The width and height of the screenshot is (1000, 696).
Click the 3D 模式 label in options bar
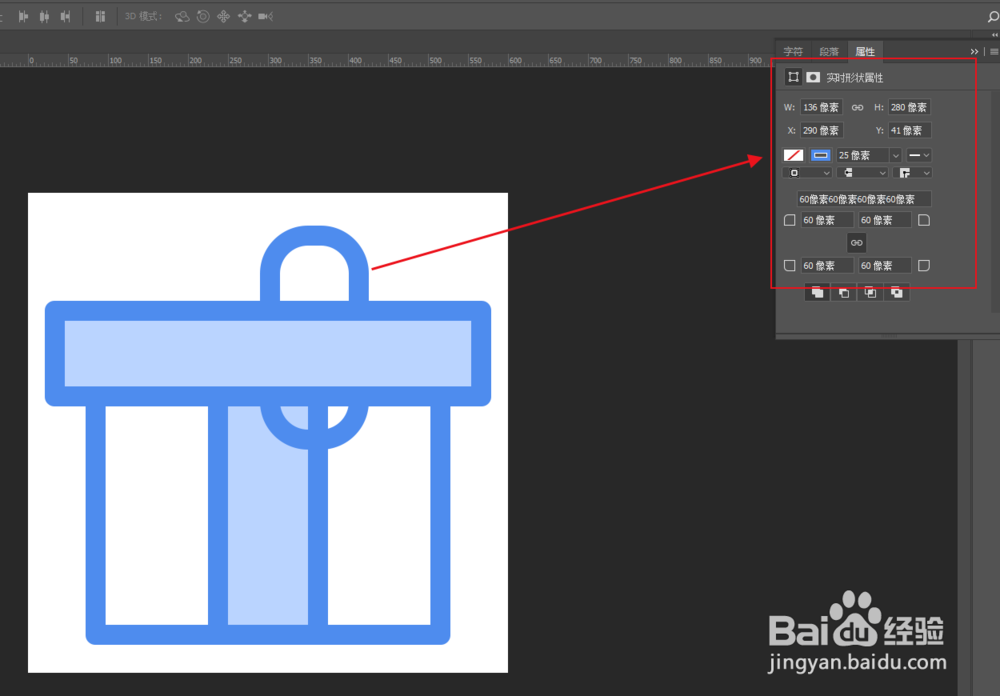coord(143,17)
